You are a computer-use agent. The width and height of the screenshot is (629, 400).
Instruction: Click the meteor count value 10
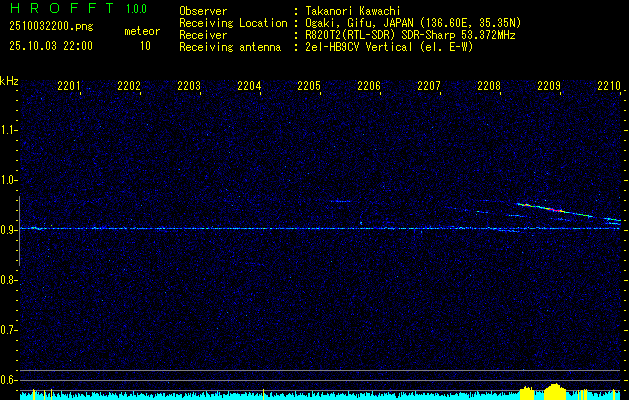(x=145, y=46)
